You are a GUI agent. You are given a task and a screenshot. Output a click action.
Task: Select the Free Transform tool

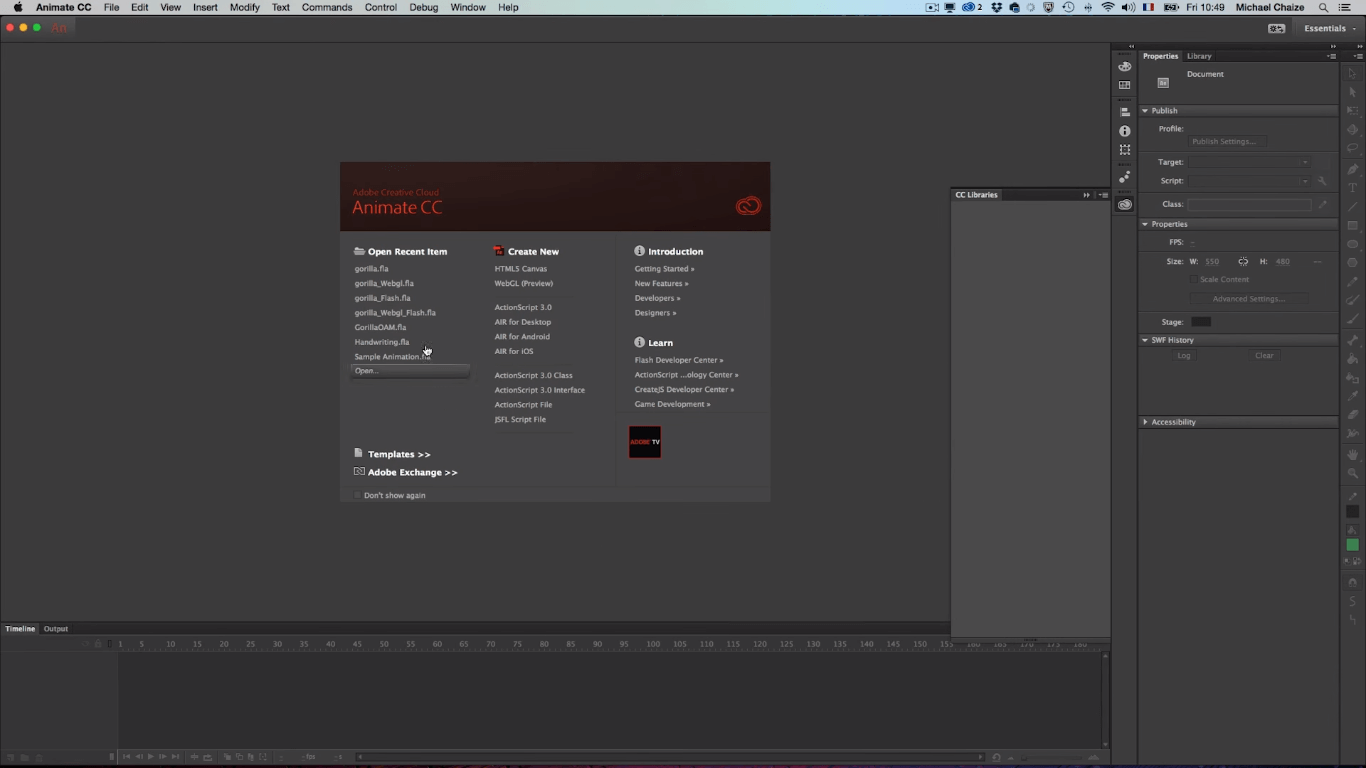coord(1353,111)
